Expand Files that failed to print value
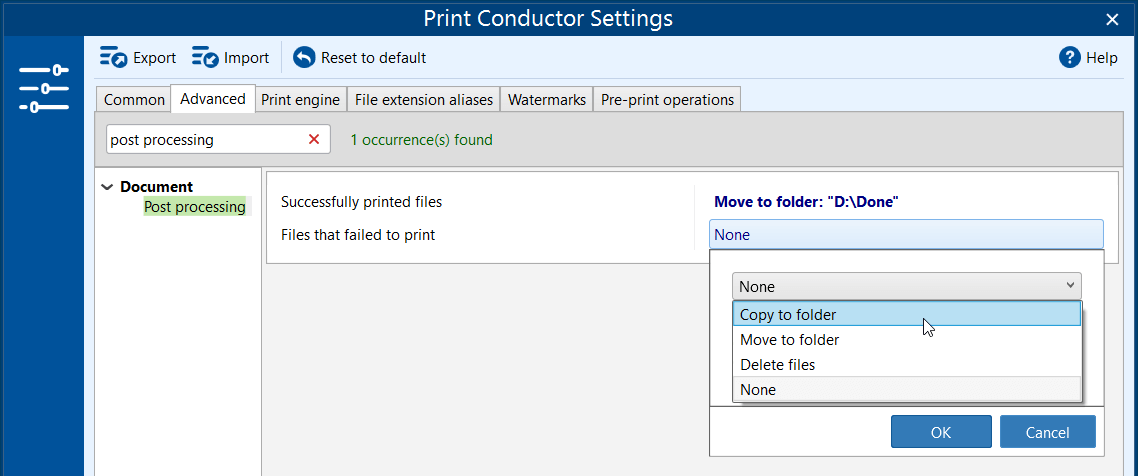Image resolution: width=1138 pixels, height=476 pixels. [x=906, y=235]
